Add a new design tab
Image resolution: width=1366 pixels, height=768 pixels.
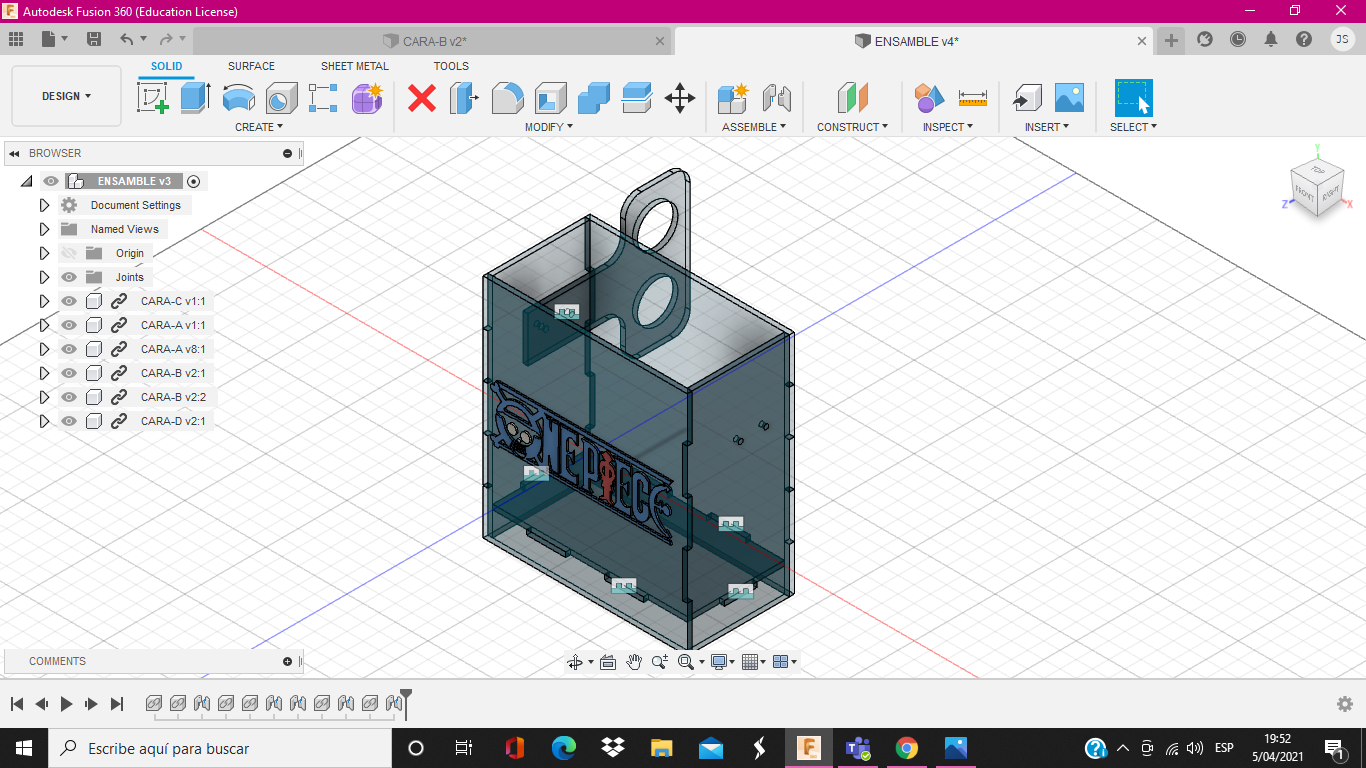(1171, 40)
